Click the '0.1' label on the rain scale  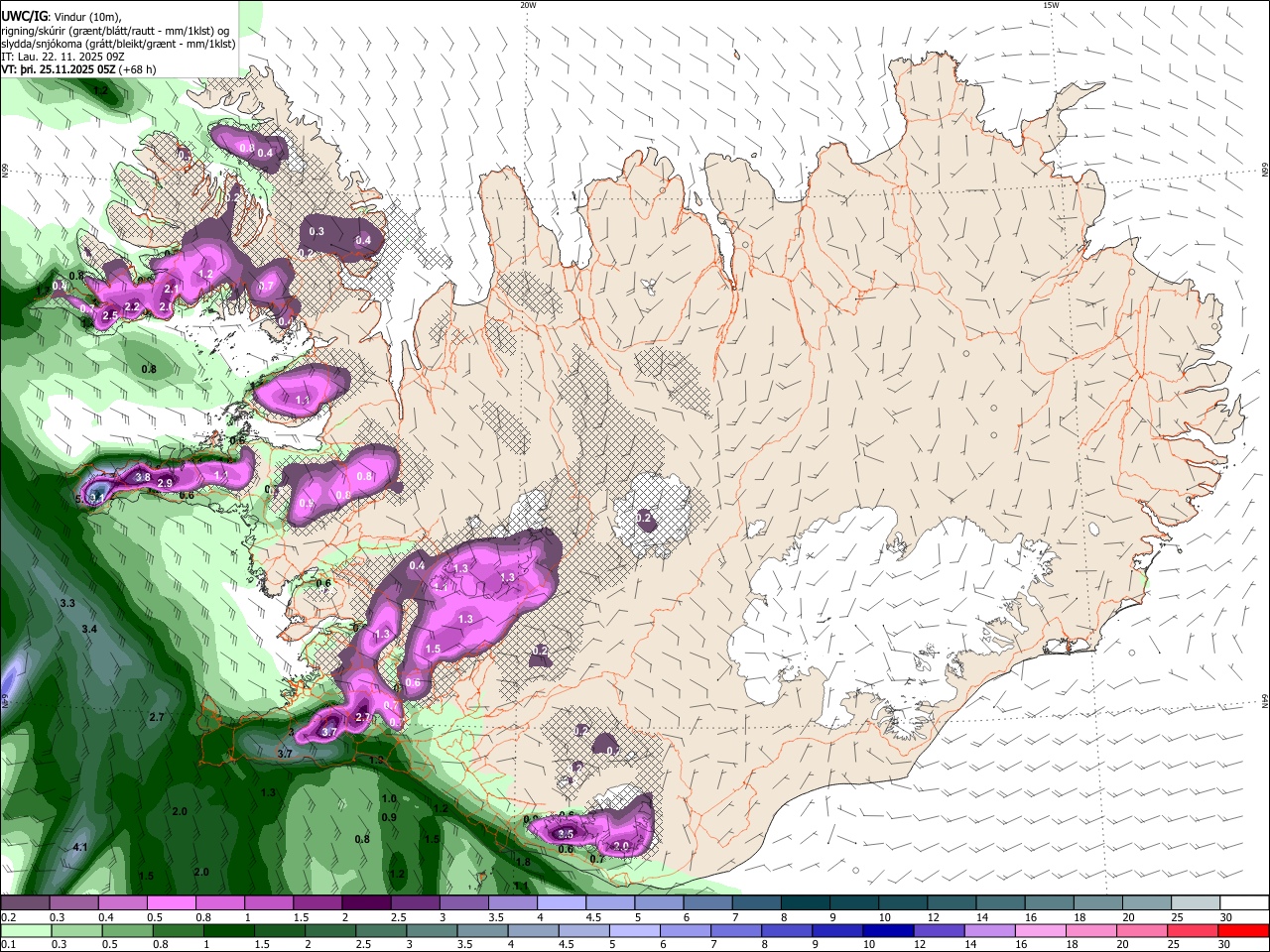pyautogui.click(x=9, y=944)
